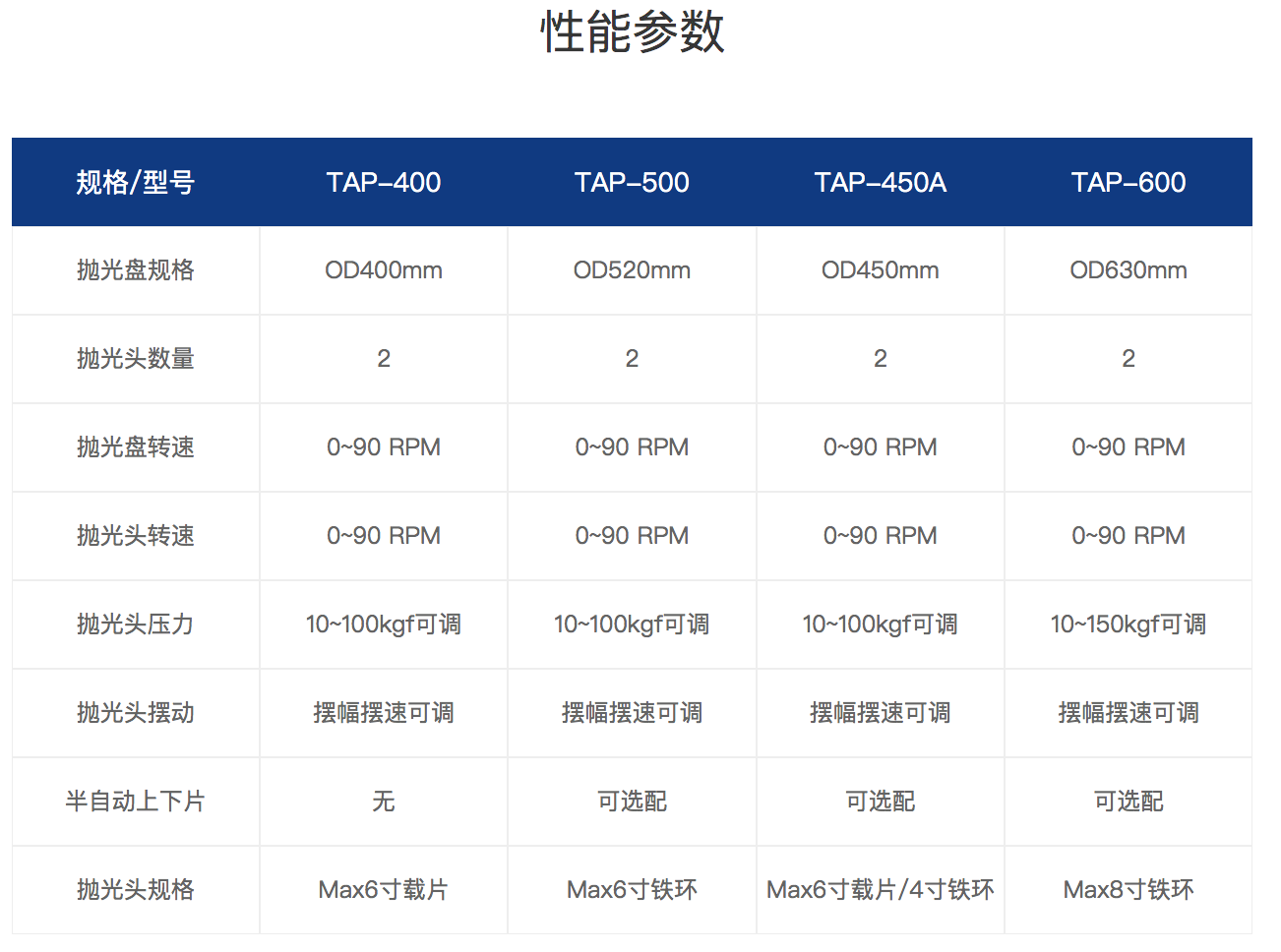1281x952 pixels.
Task: Select 抛光盘转速 0~90 RPM for TAP-600
Action: coord(1128,447)
